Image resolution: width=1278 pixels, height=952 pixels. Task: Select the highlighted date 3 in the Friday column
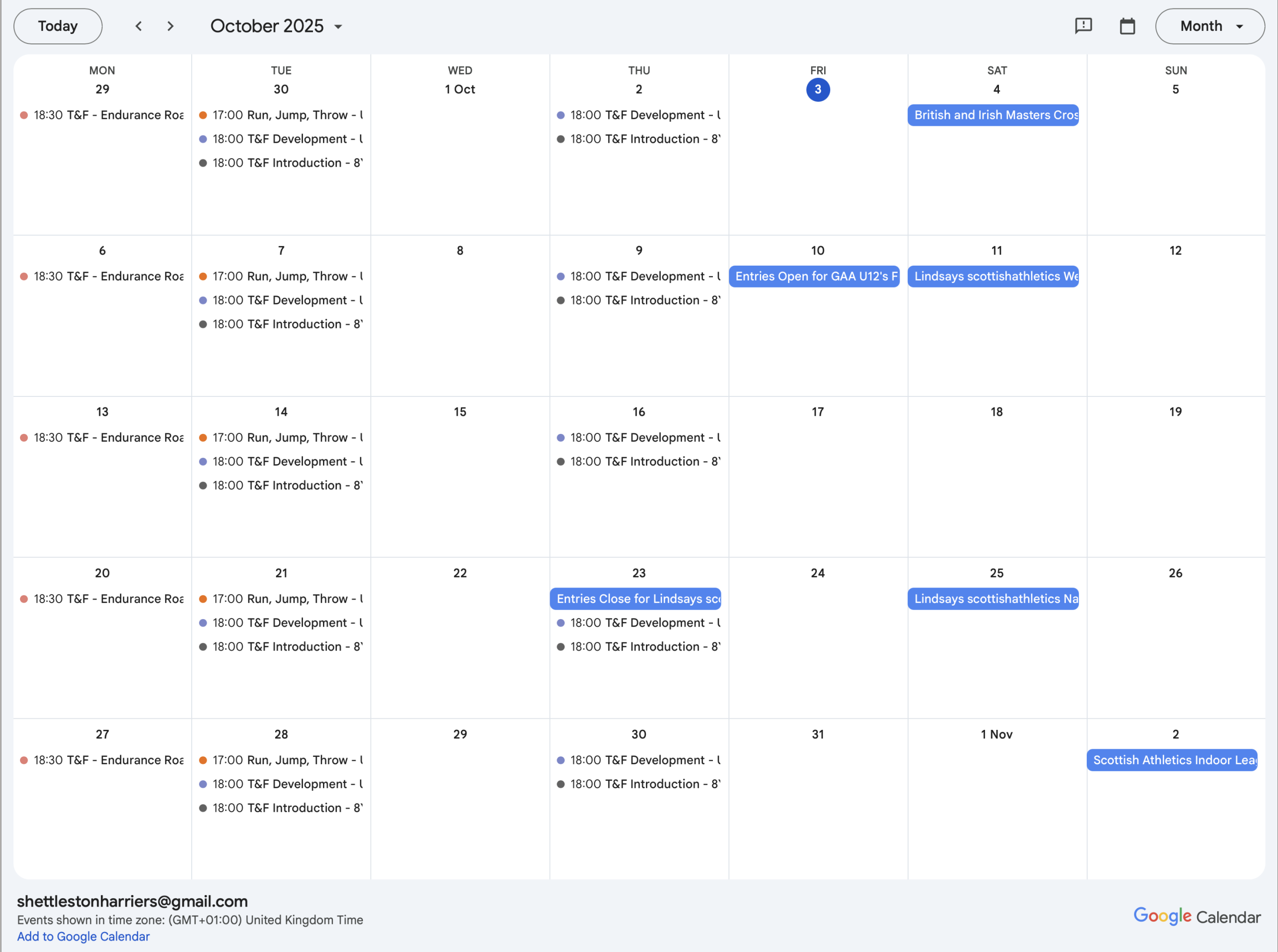817,89
